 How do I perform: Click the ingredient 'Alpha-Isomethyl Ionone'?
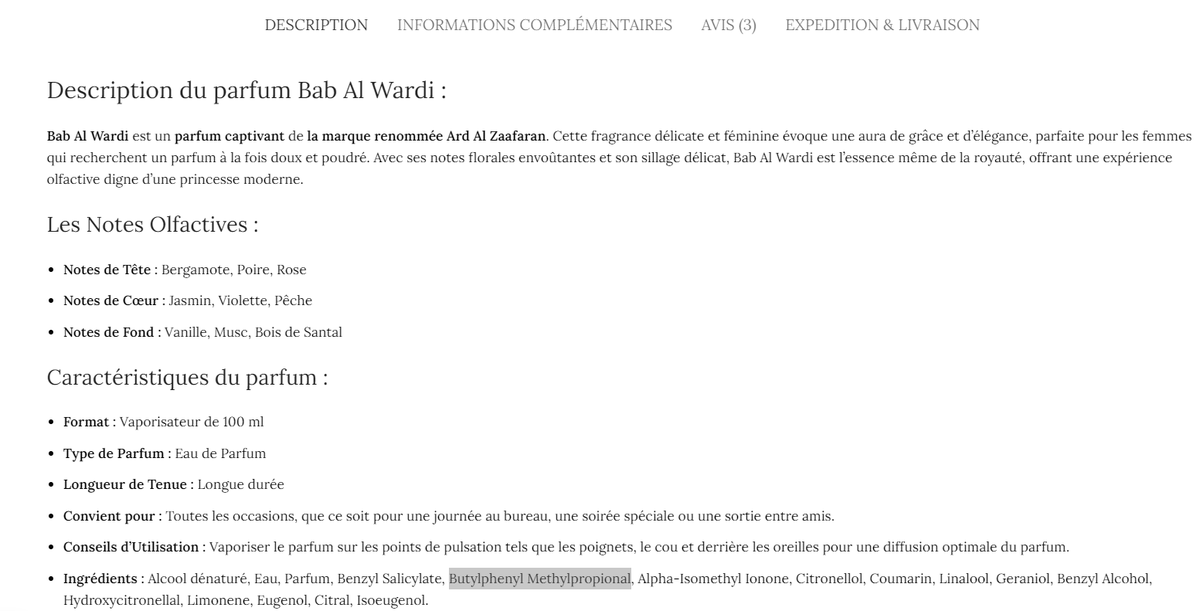click(711, 579)
